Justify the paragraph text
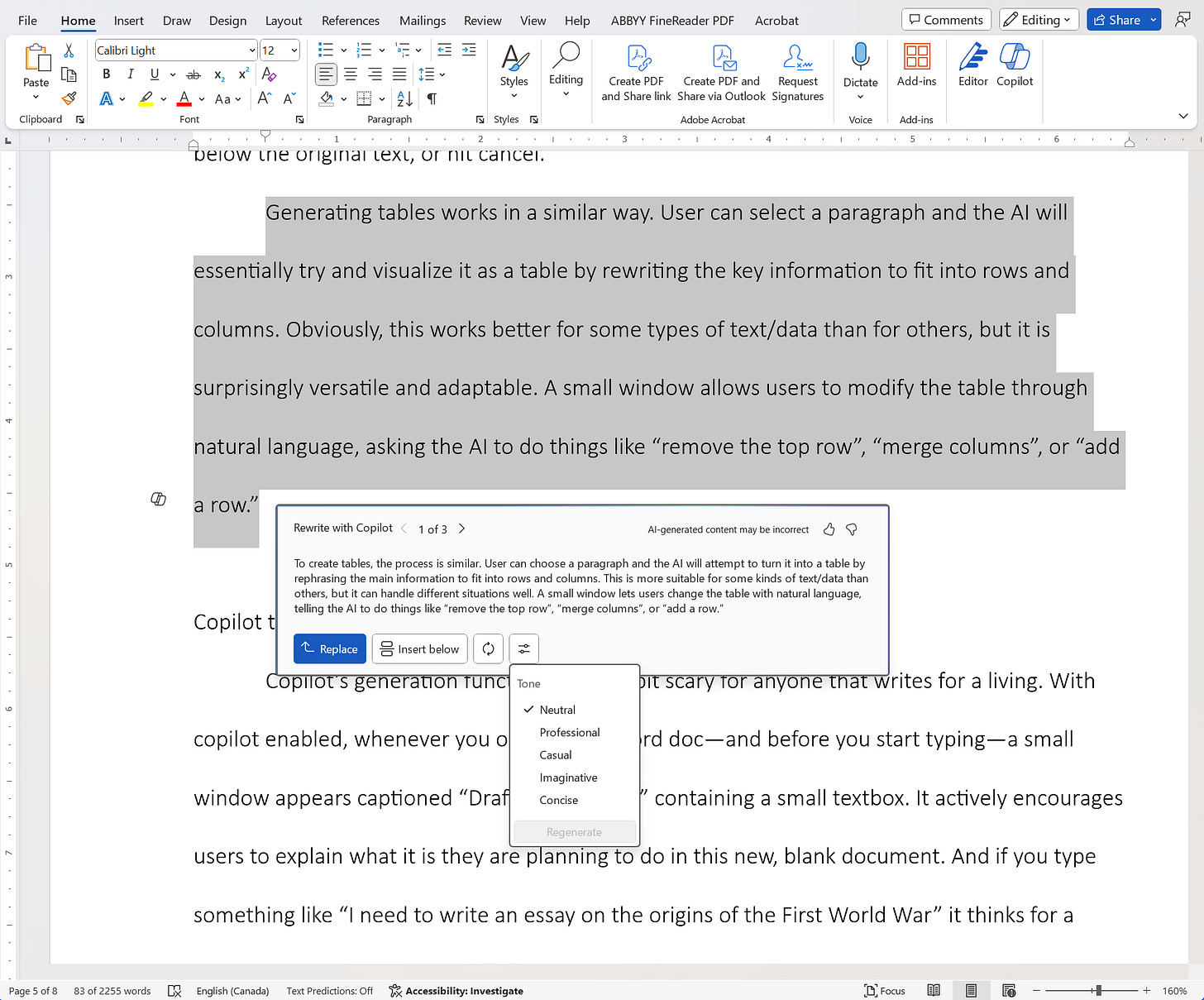The width and height of the screenshot is (1204, 1000). (399, 74)
